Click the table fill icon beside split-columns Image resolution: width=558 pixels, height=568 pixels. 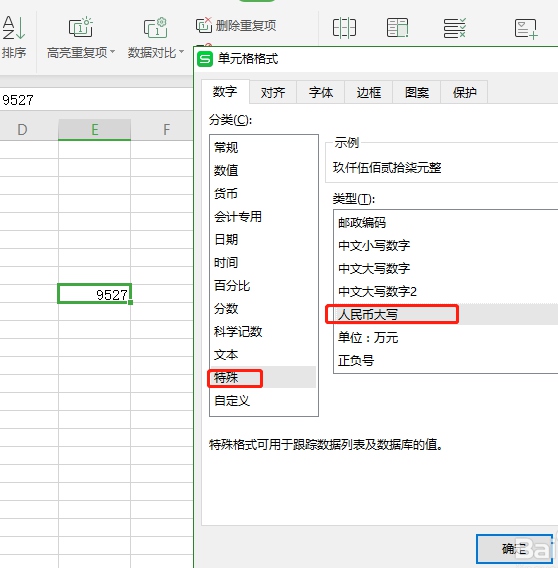[397, 28]
